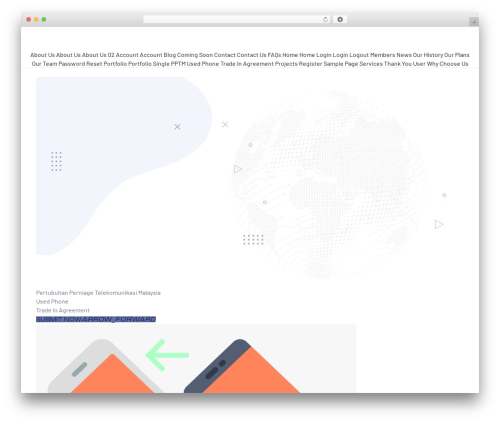
Task: Click the triangle icon at right edge
Action: pyautogui.click(x=439, y=224)
